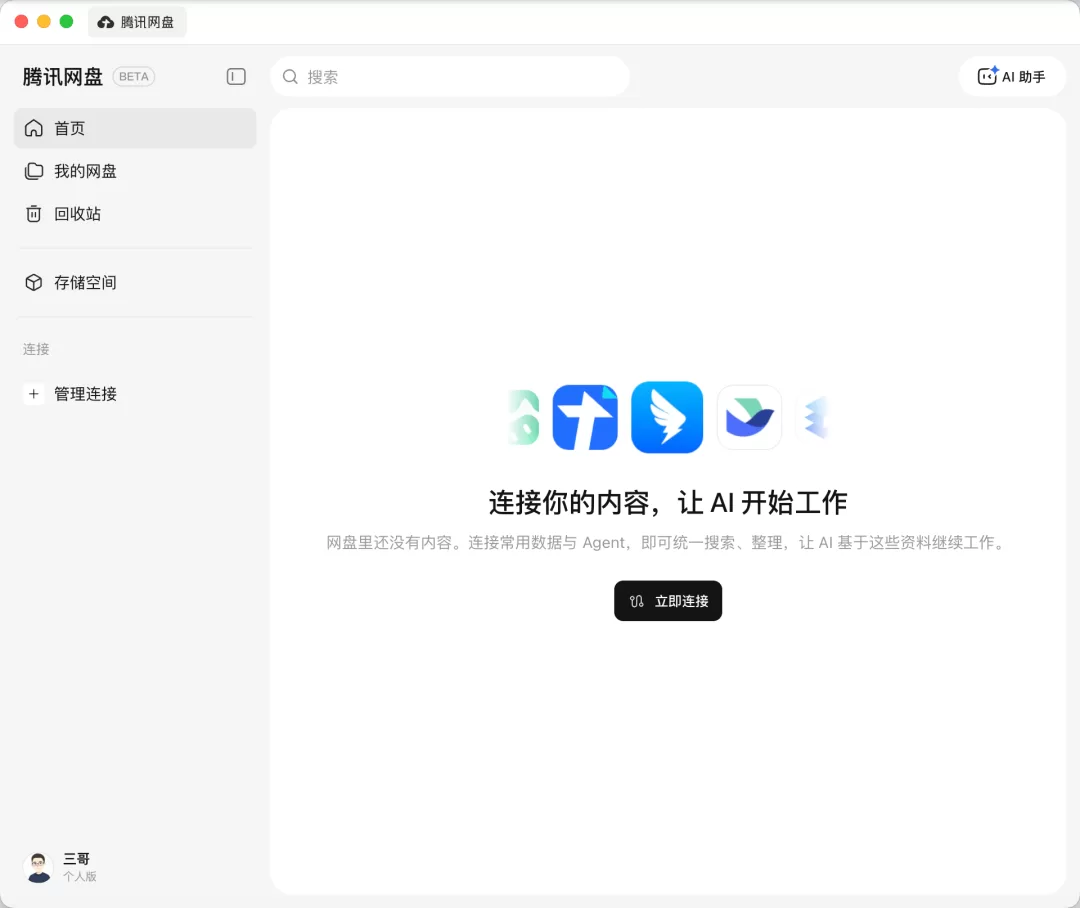The height and width of the screenshot is (908, 1080).
Task: Click the trash icon beside 回收站
Action: (34, 214)
